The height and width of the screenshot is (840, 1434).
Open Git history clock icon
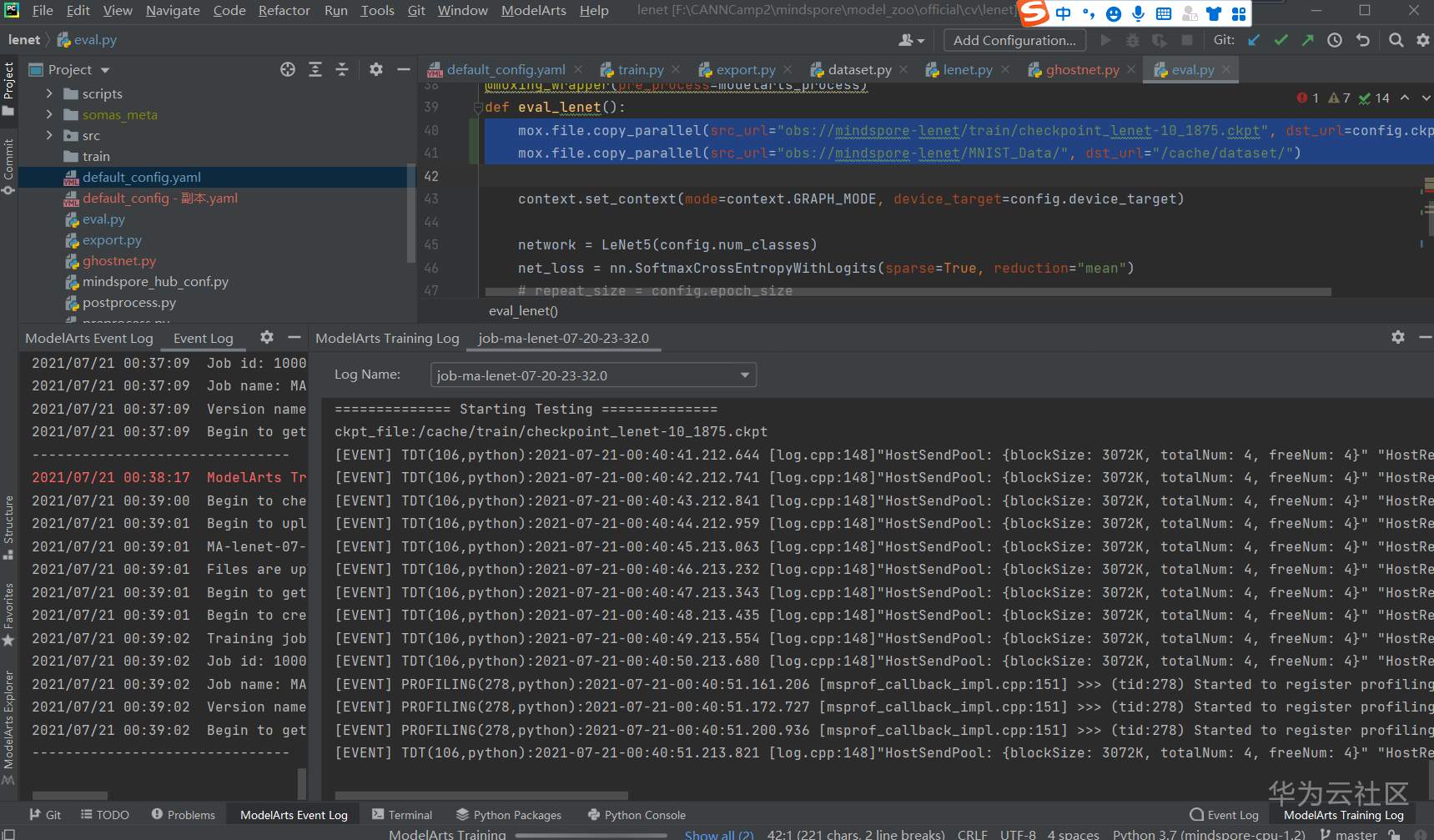pos(1335,40)
